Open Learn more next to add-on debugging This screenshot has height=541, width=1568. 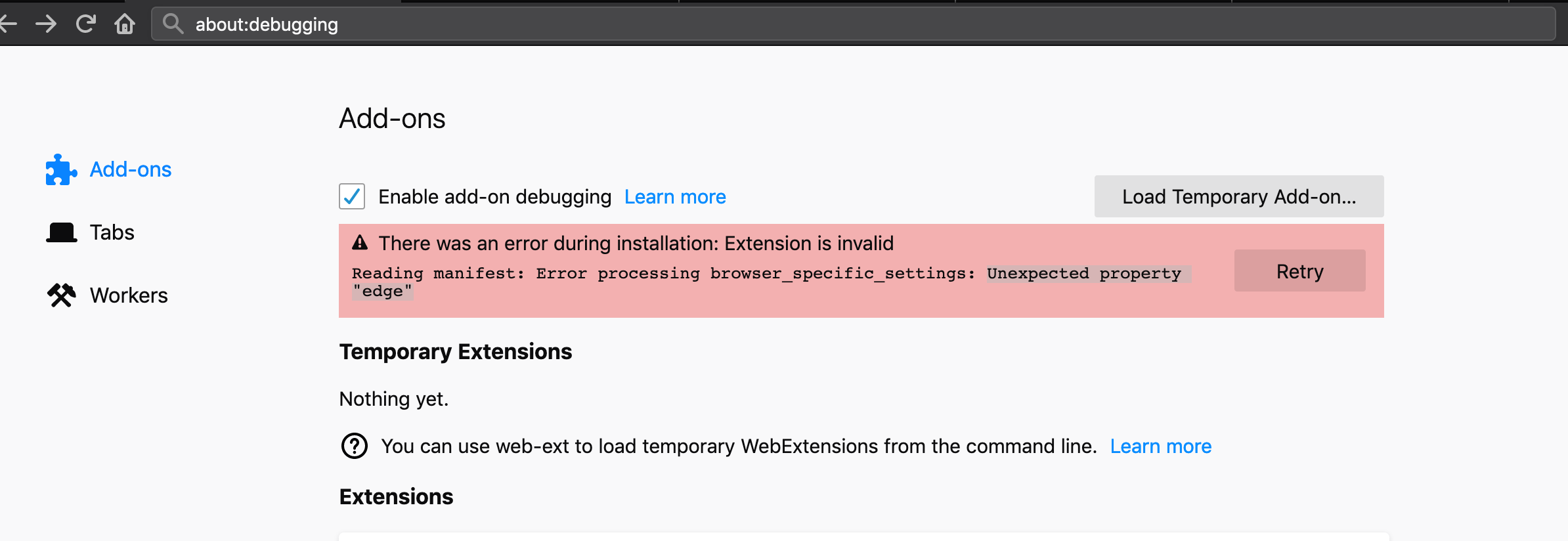tap(675, 196)
